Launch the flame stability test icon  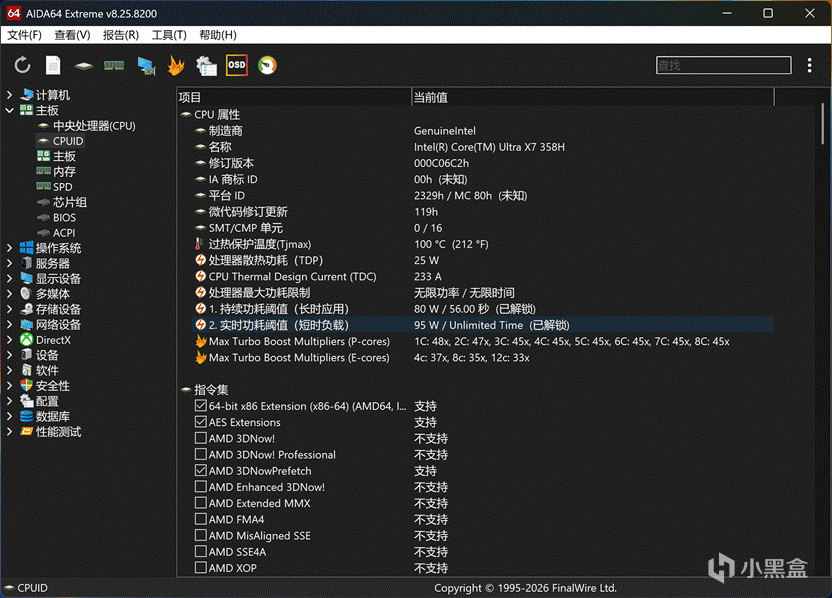pos(176,65)
